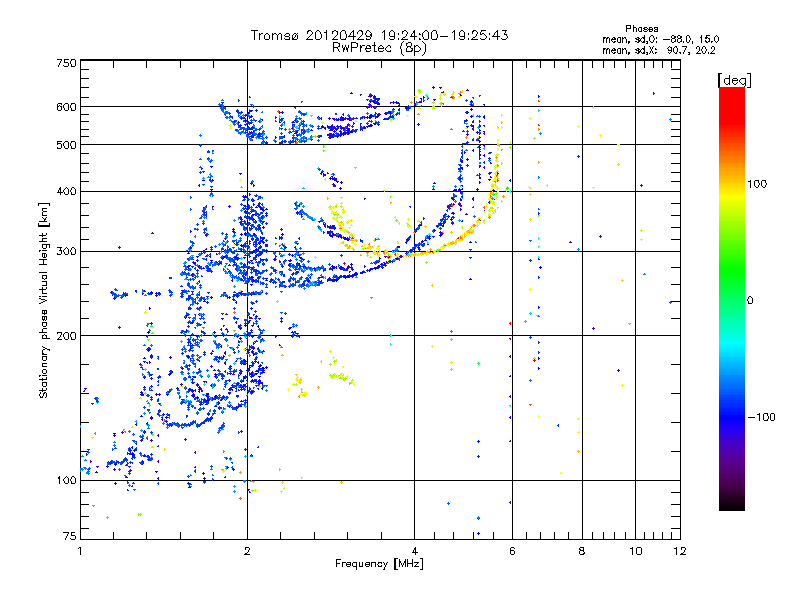Click the y-axis tick label '500'

click(66, 145)
